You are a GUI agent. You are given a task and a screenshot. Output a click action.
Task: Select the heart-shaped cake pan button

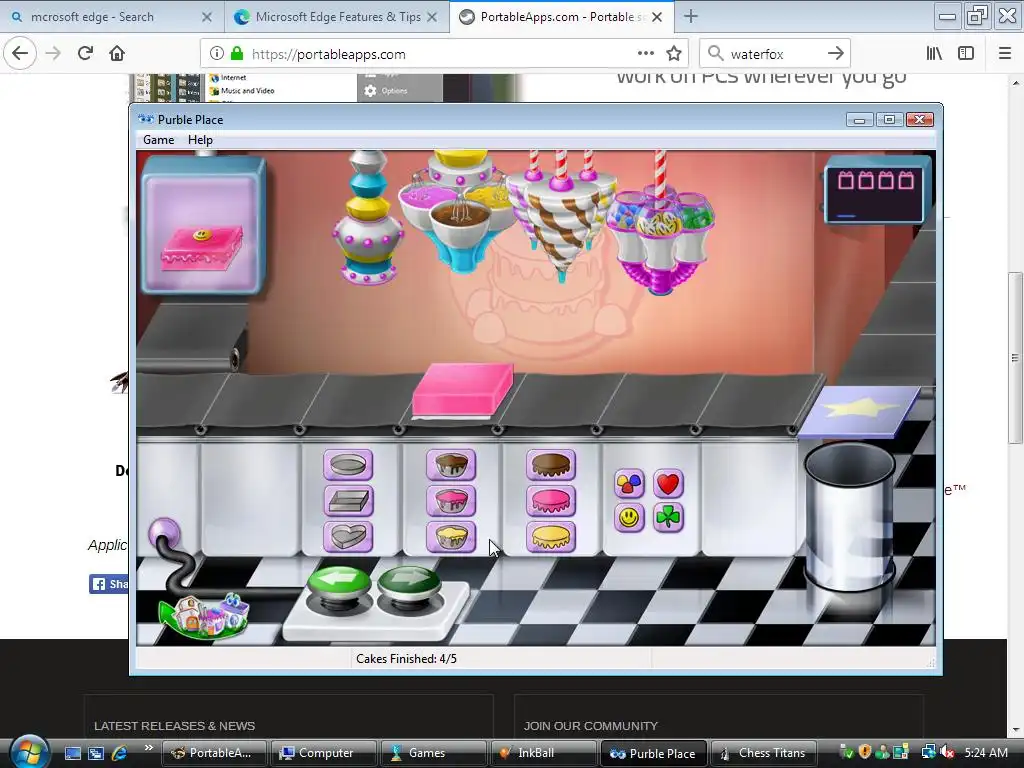(x=348, y=537)
